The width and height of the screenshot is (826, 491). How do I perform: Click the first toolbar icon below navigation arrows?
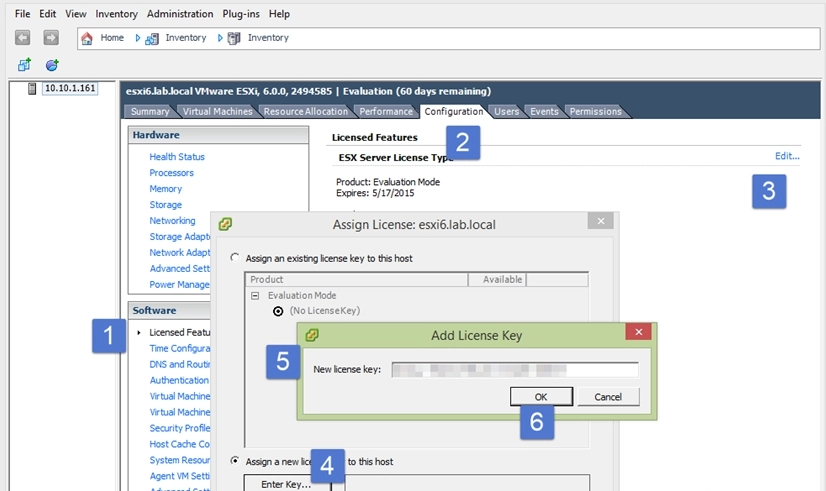[x=24, y=65]
